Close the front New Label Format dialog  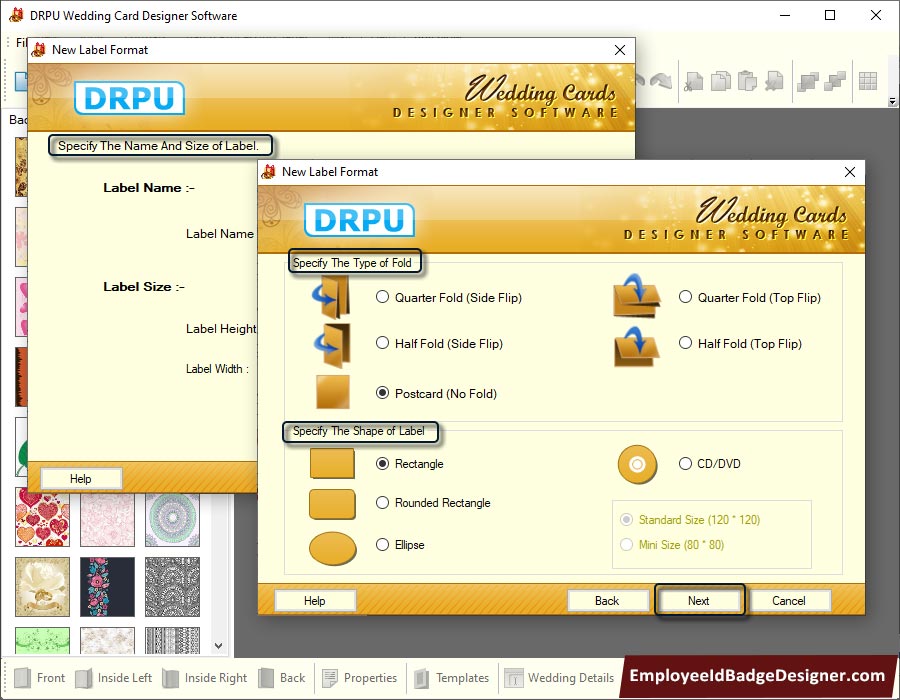pos(850,172)
